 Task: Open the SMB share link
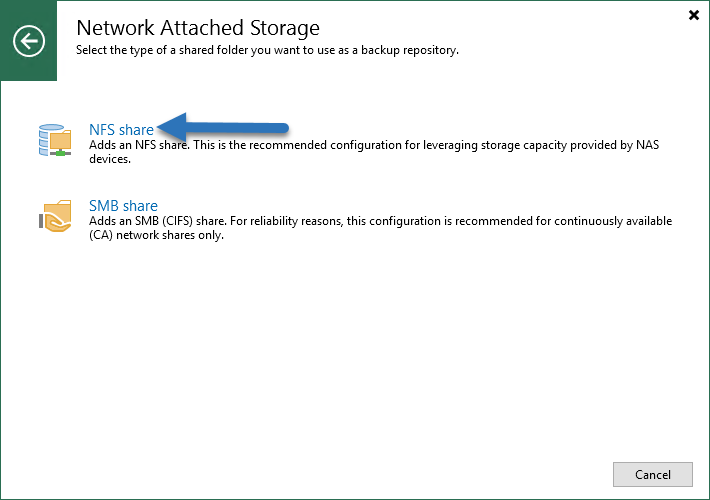pyautogui.click(x=123, y=206)
